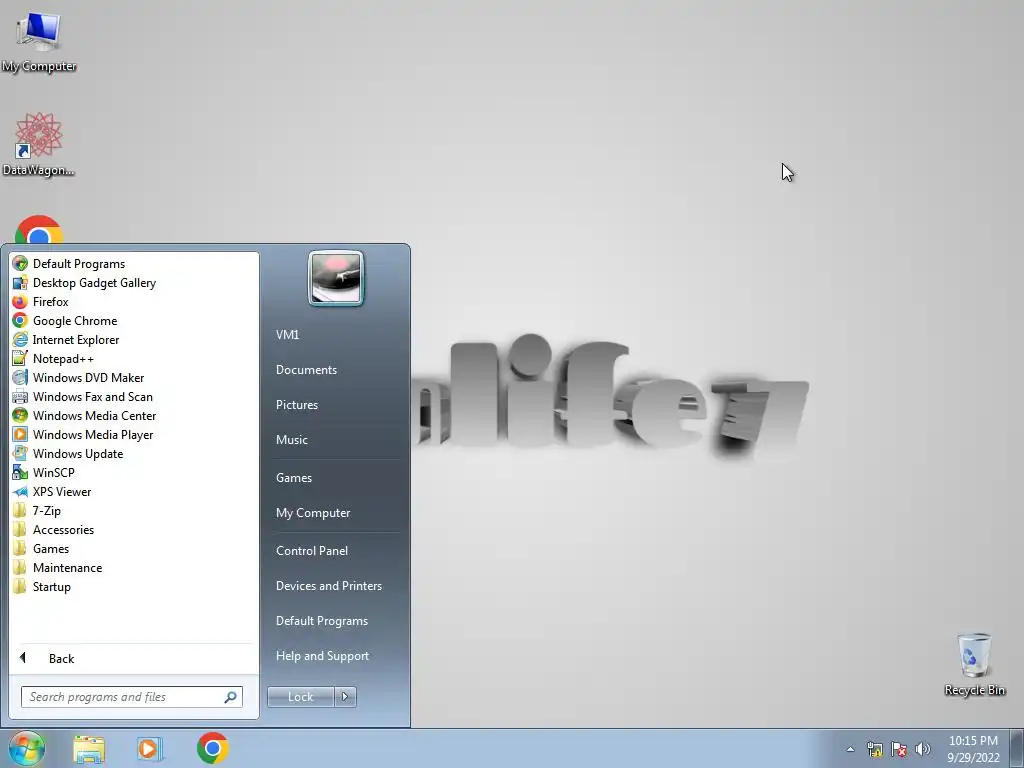
Task: Click the user account picture
Action: click(x=336, y=279)
